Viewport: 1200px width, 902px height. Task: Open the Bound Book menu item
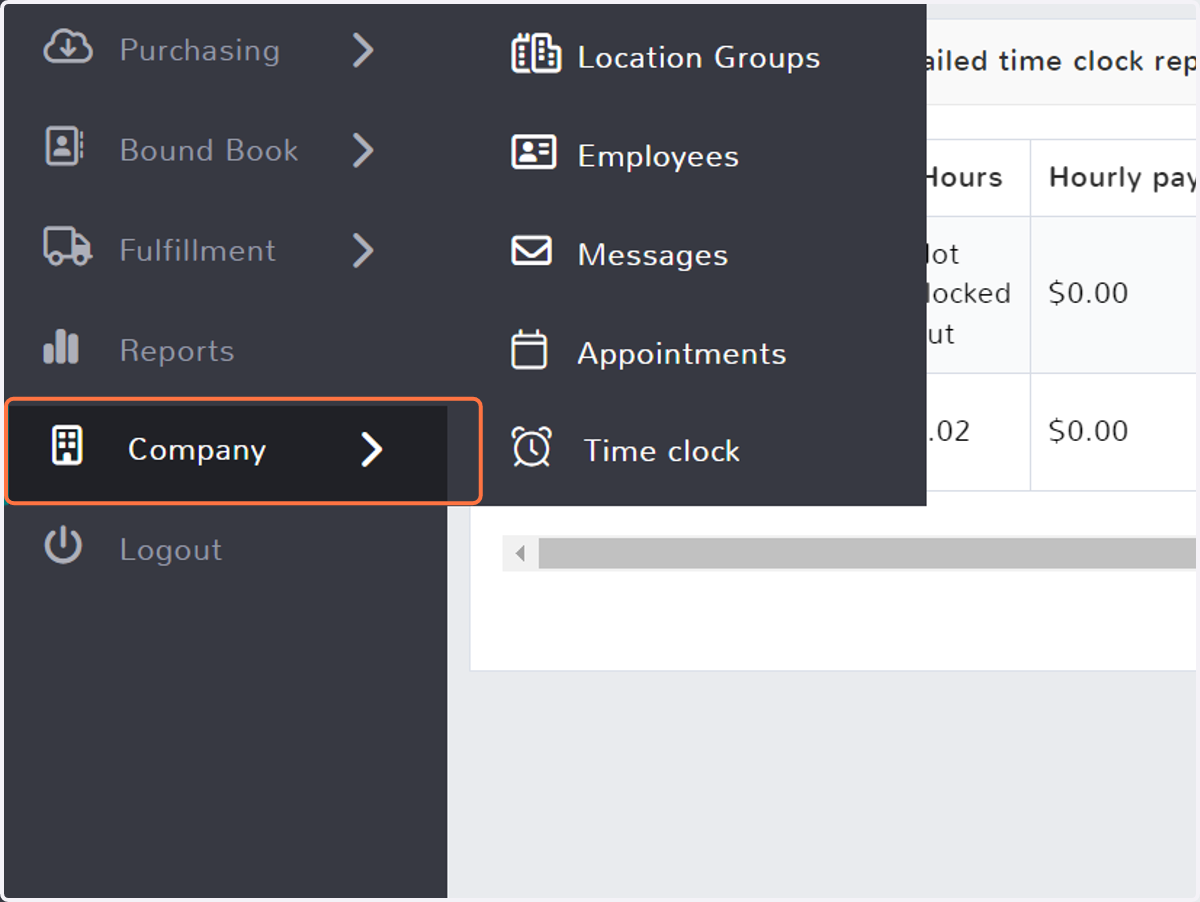point(209,150)
